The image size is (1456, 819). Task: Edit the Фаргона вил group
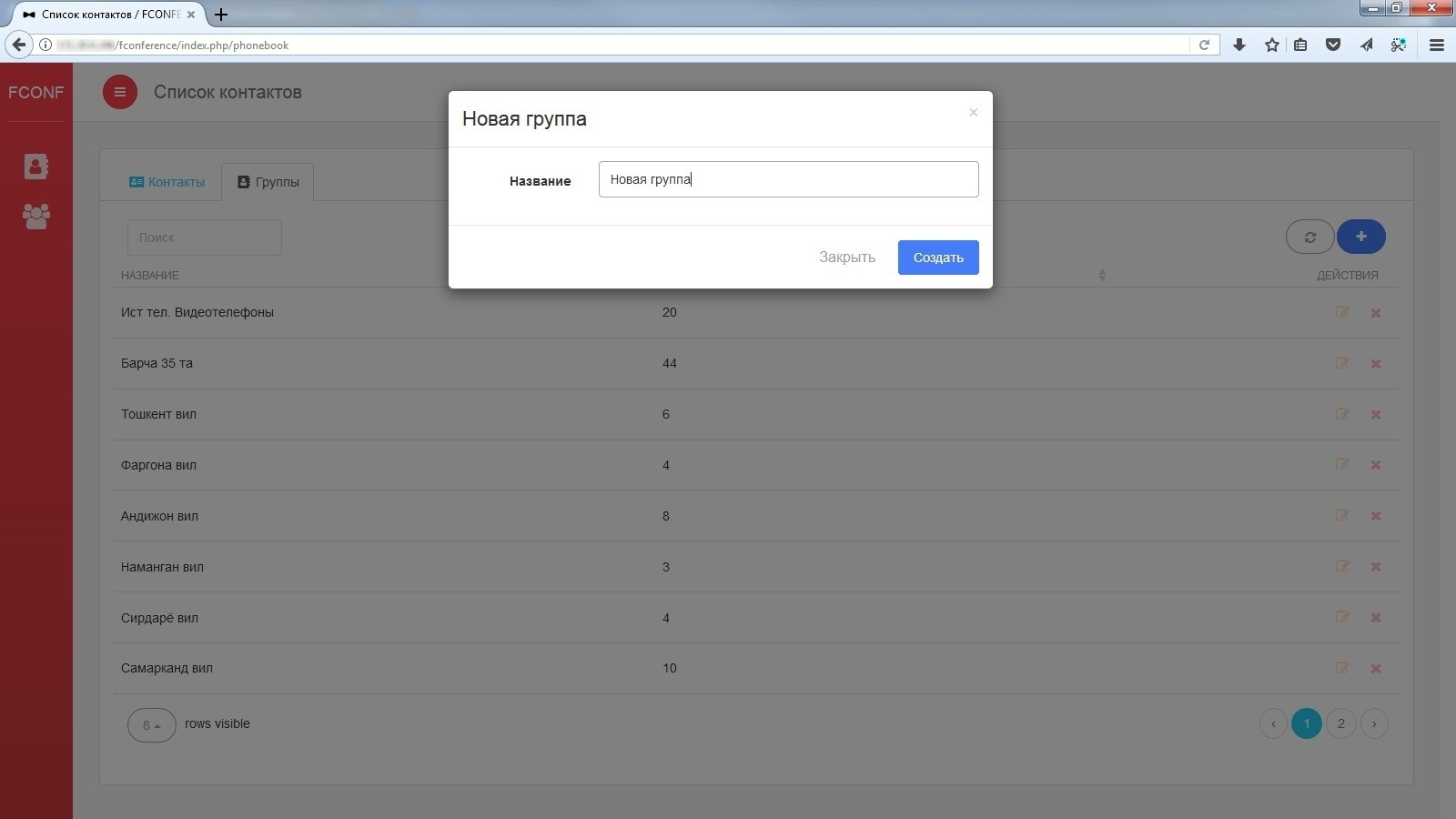(1342, 464)
